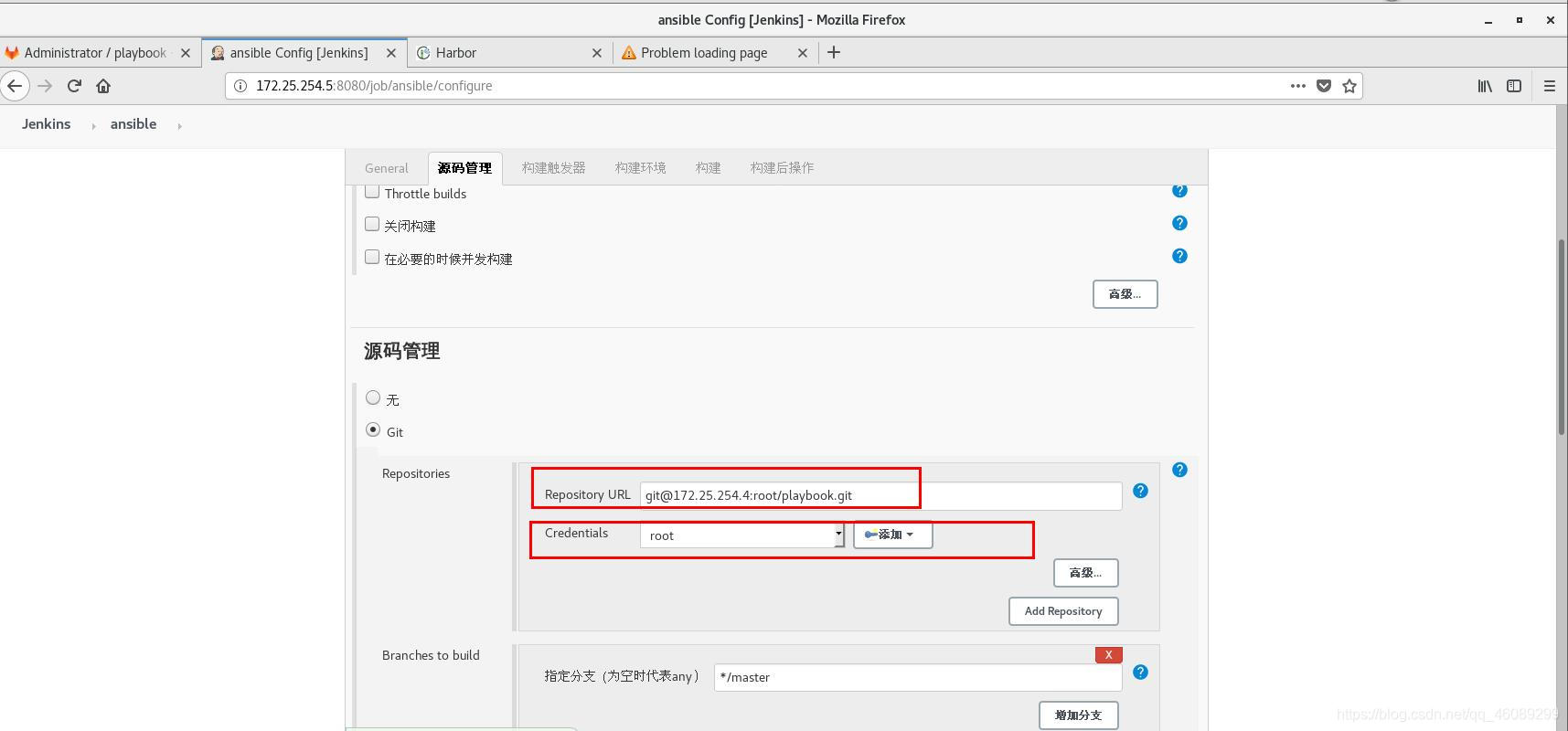This screenshot has width=1568, height=731.
Task: Enable Throttle builds checkbox
Action: tap(372, 192)
